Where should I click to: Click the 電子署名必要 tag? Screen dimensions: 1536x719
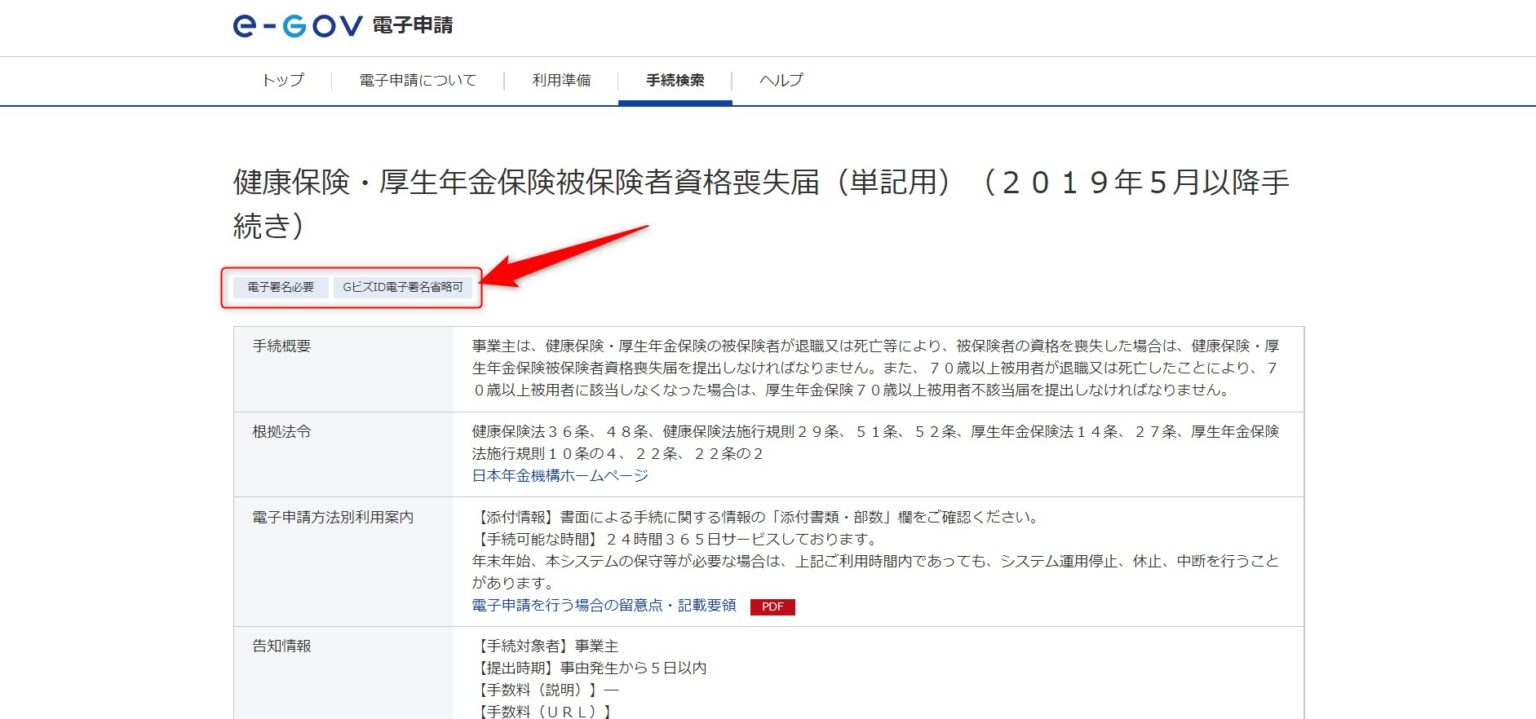(280, 287)
